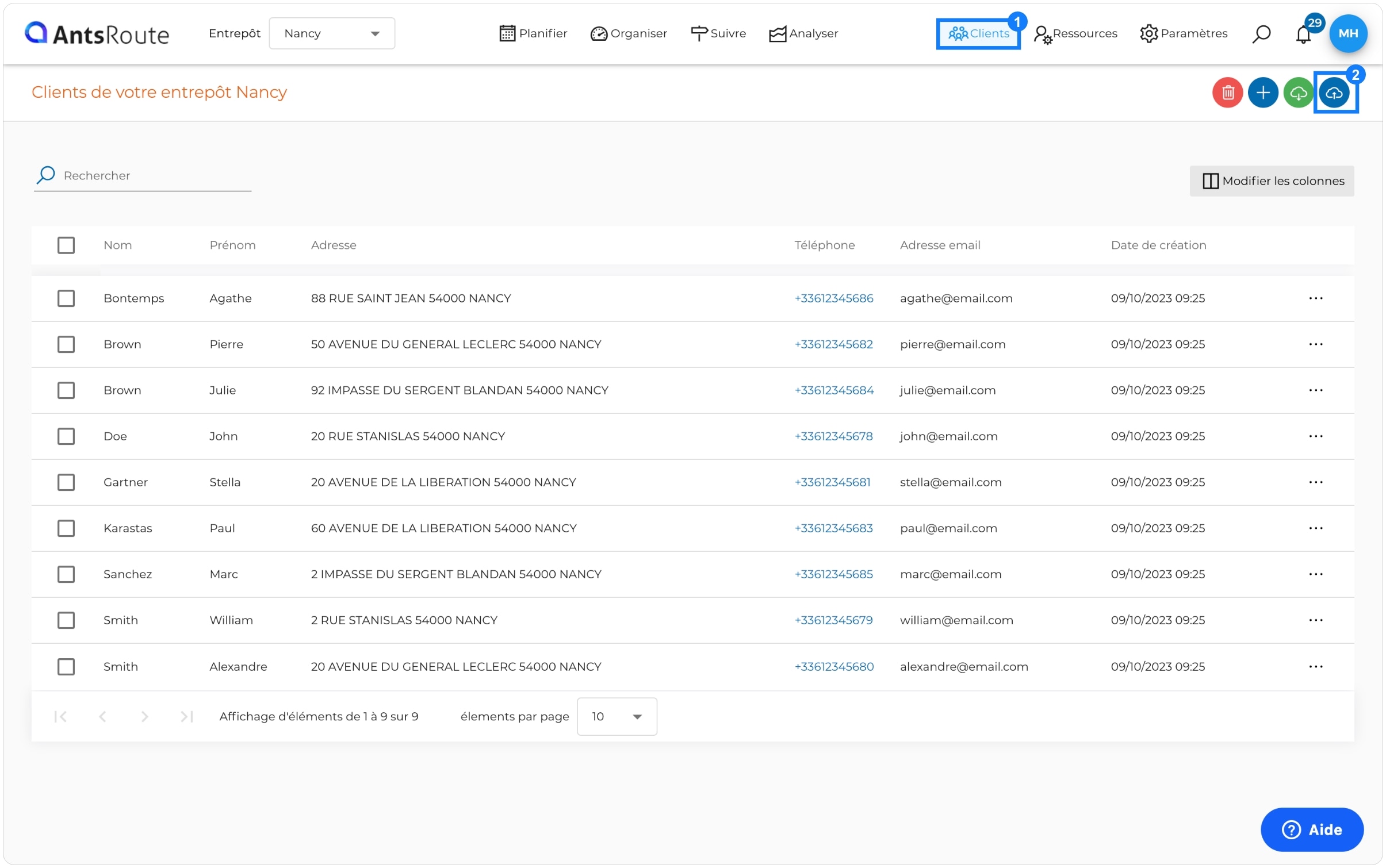The image size is (1386, 868).
Task: Go to the Ressources section
Action: [1075, 33]
